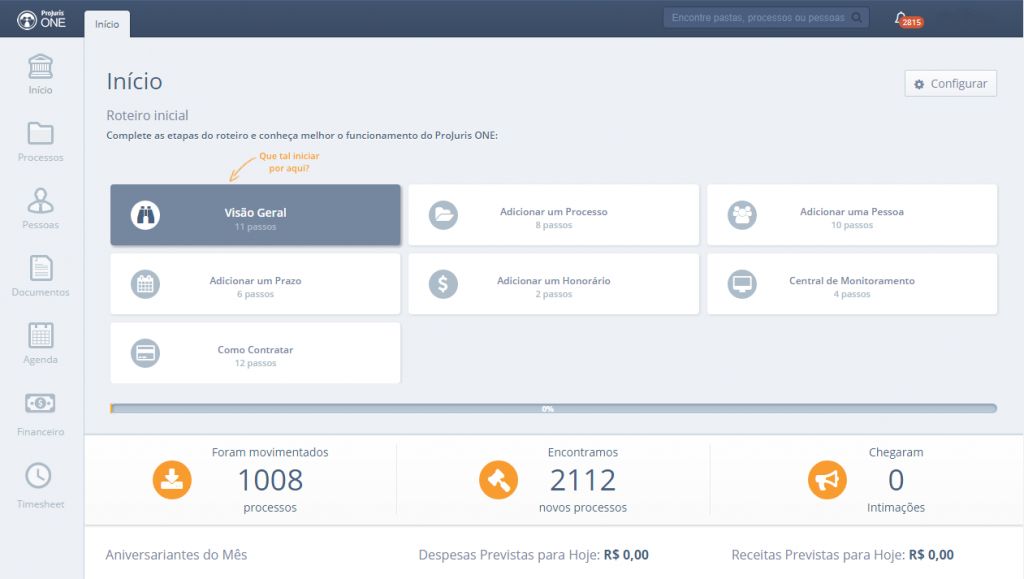Screen dimensions: 1024x579
Task: Click the roteiro progress bar at 0%
Action: [553, 409]
